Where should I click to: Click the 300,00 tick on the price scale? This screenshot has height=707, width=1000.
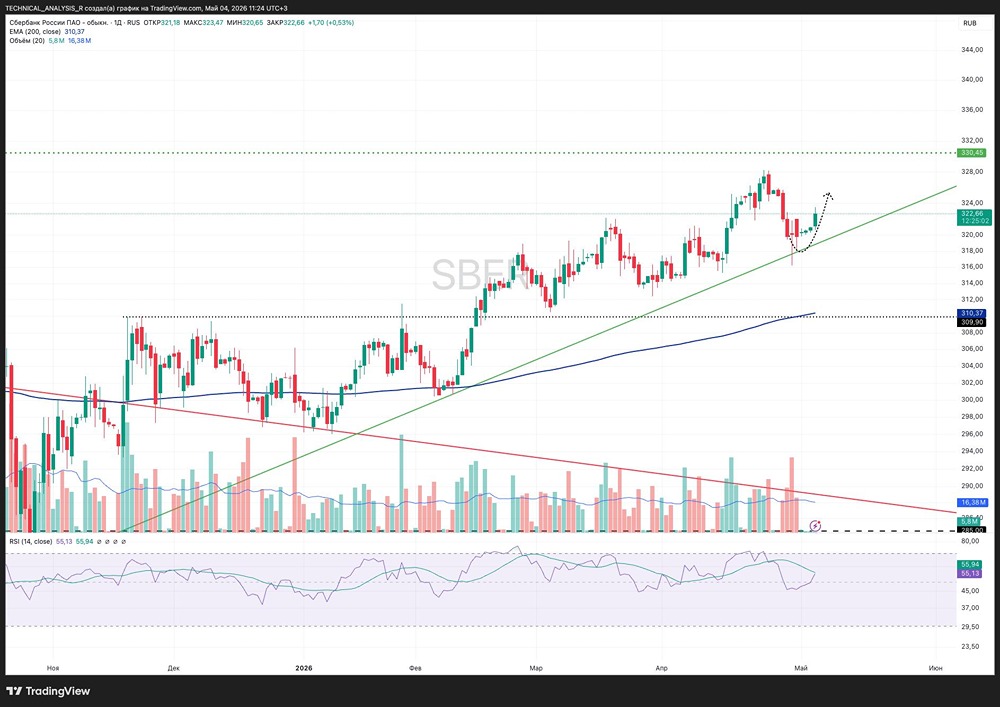click(x=972, y=400)
